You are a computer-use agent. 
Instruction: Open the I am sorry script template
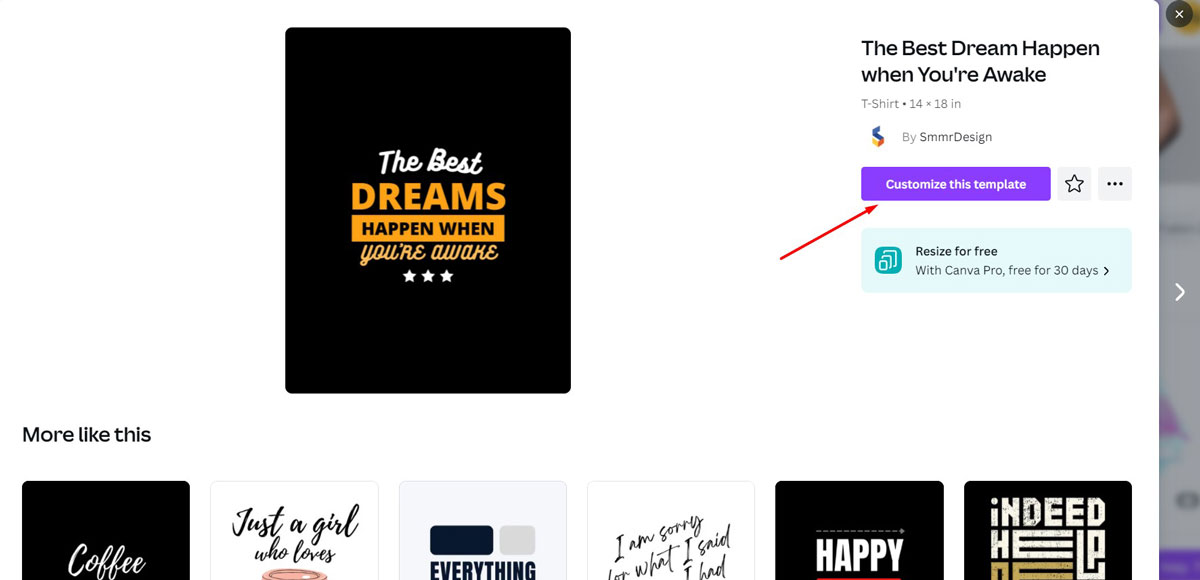(x=671, y=531)
